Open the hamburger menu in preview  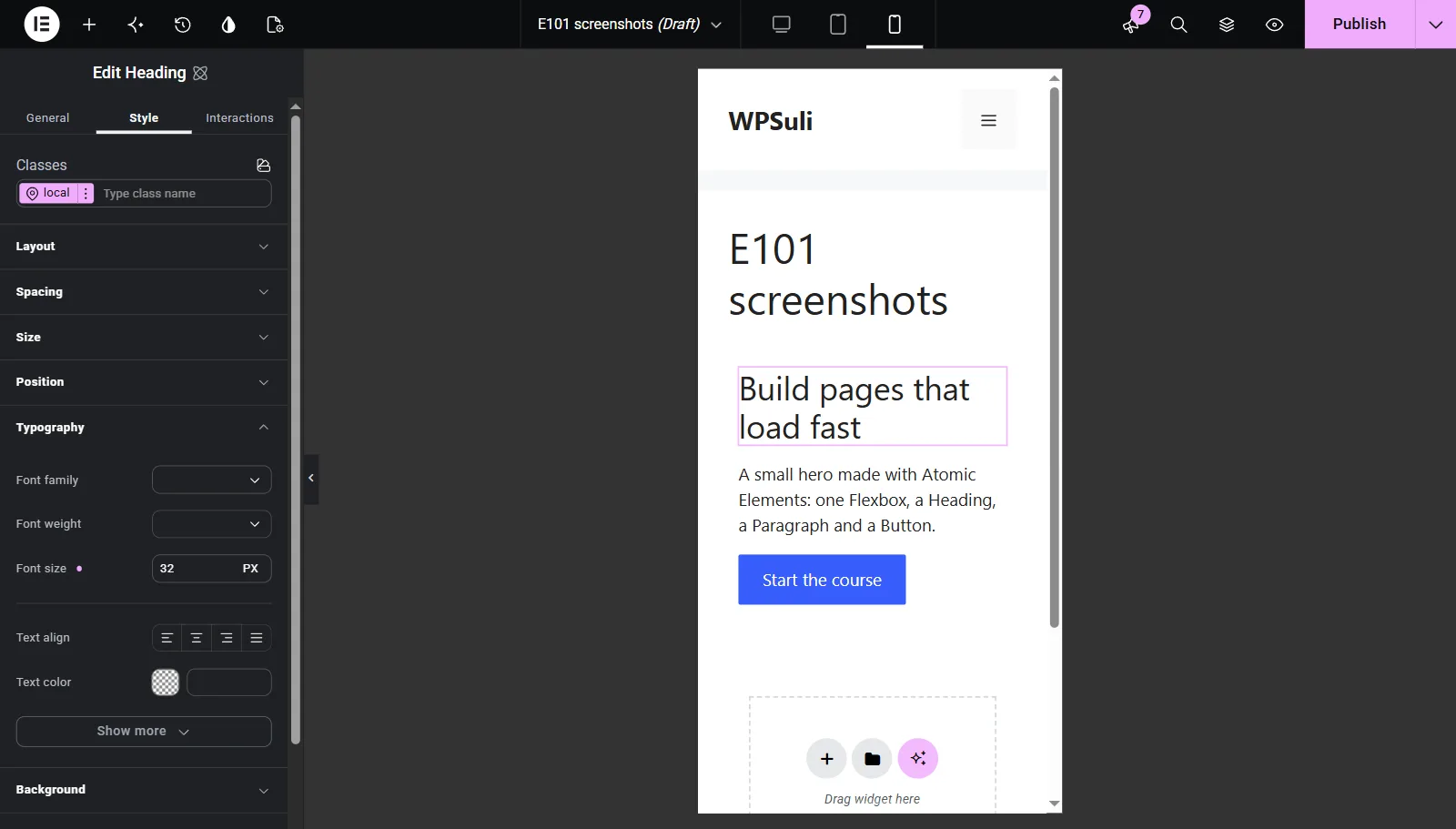coord(988,120)
